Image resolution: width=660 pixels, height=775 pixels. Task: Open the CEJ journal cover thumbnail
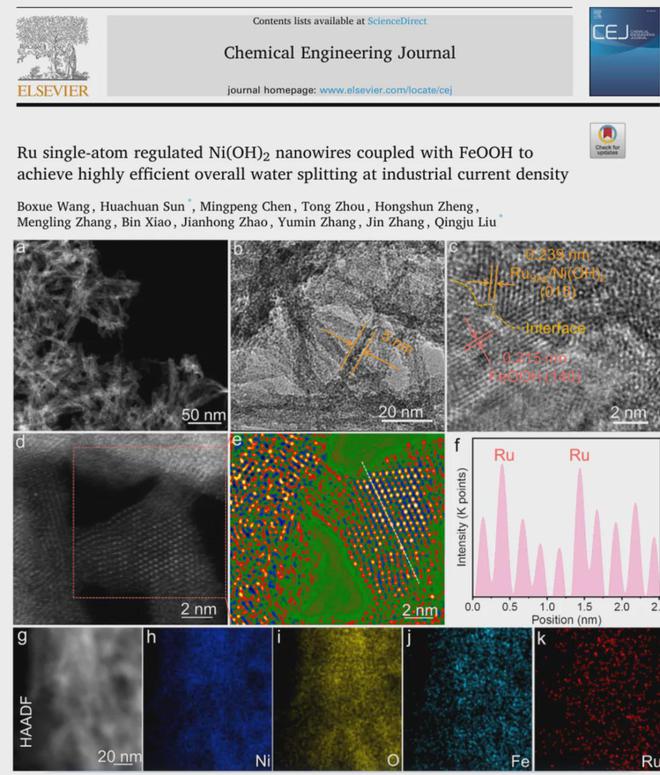[624, 52]
